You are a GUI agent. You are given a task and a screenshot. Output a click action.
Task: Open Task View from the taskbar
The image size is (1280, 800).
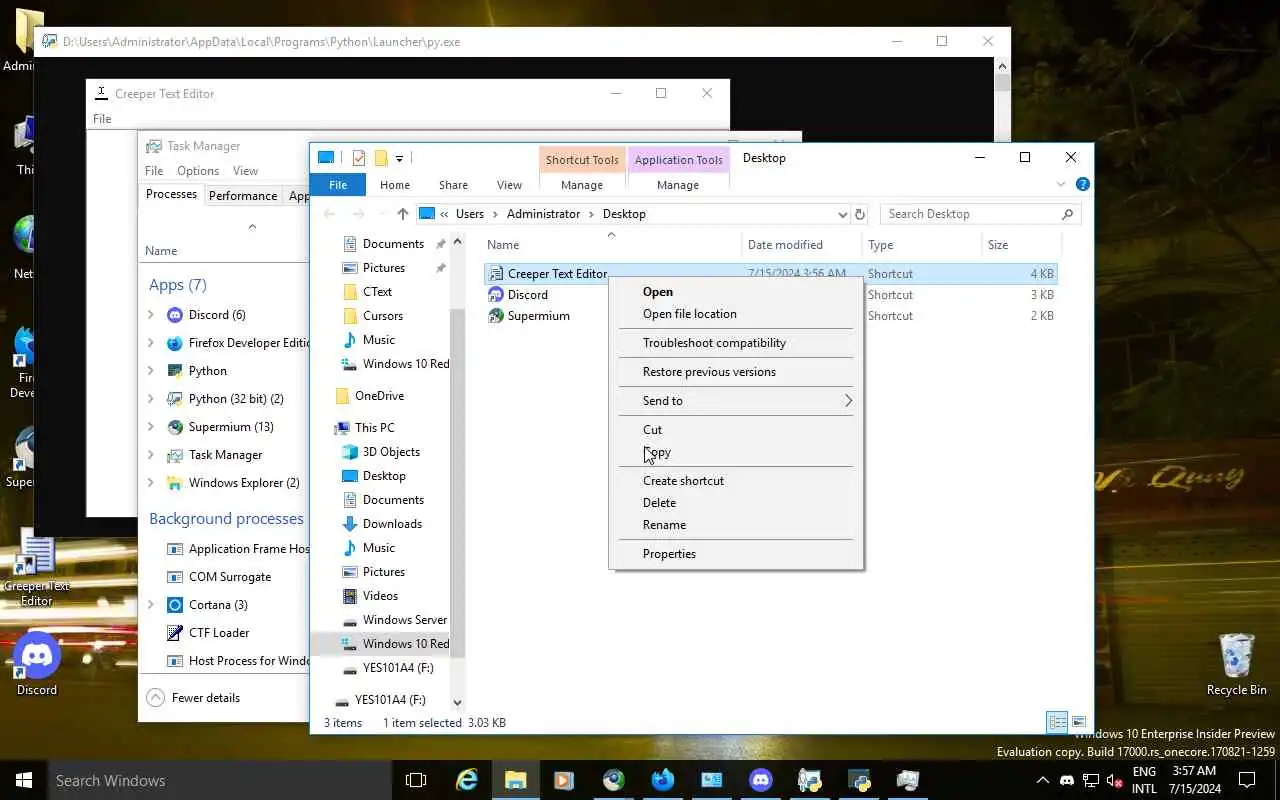click(416, 780)
